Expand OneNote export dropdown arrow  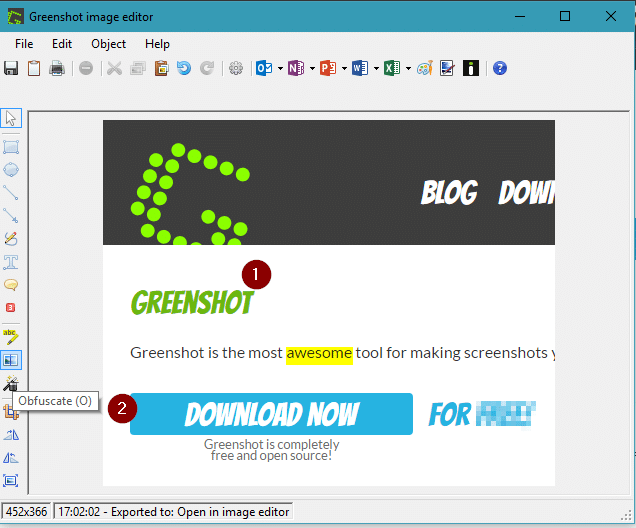pyautogui.click(x=312, y=68)
